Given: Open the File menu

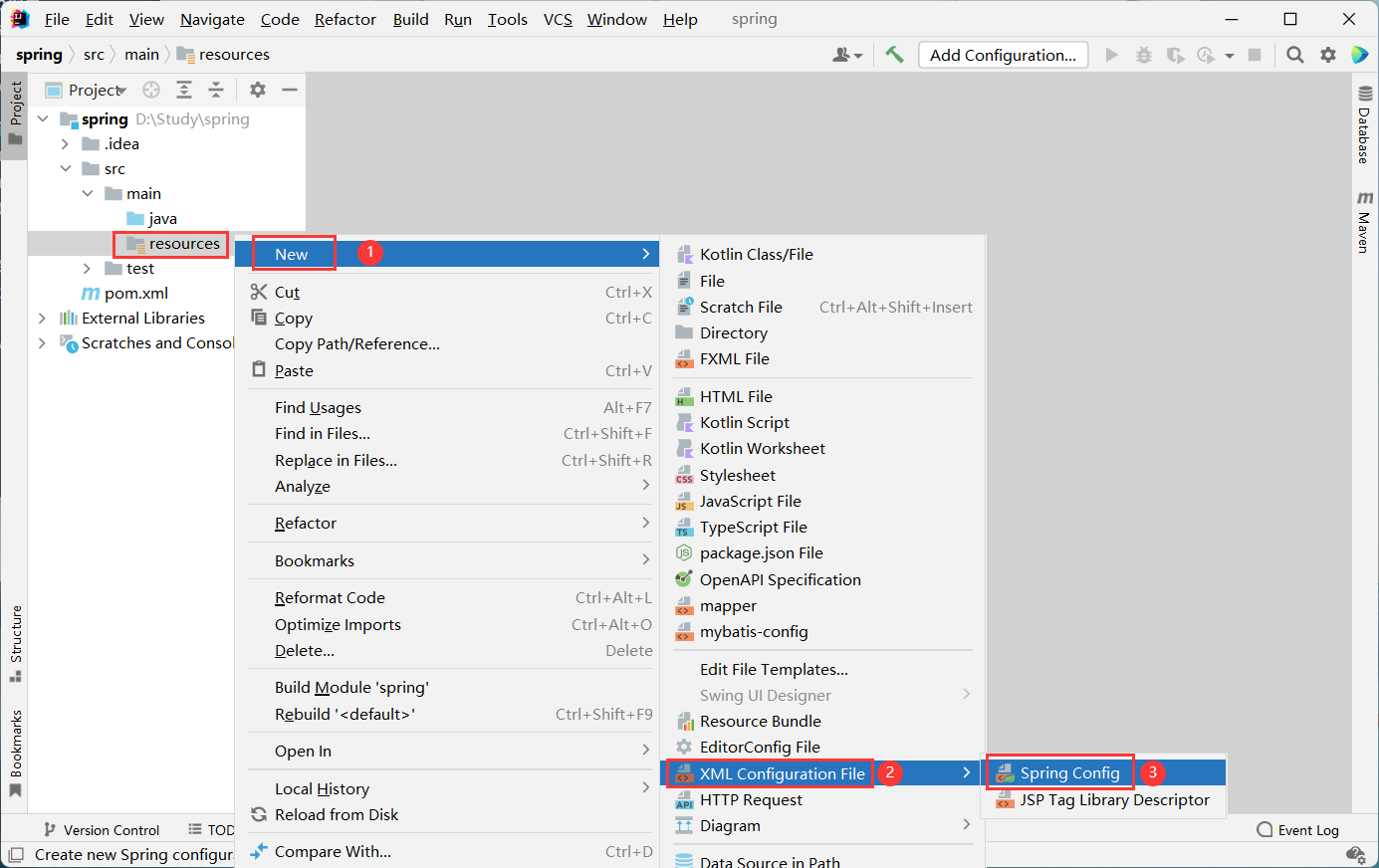Looking at the screenshot, I should coord(57,19).
